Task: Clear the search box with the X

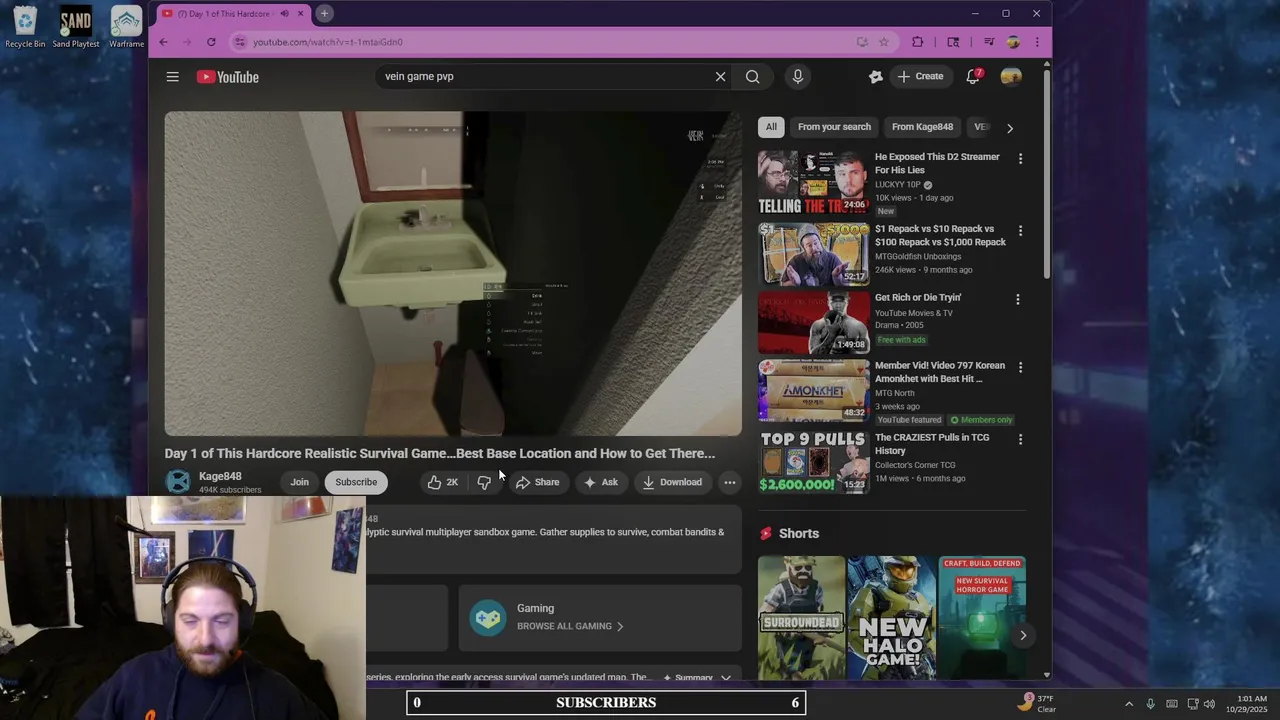Action: pos(720,77)
